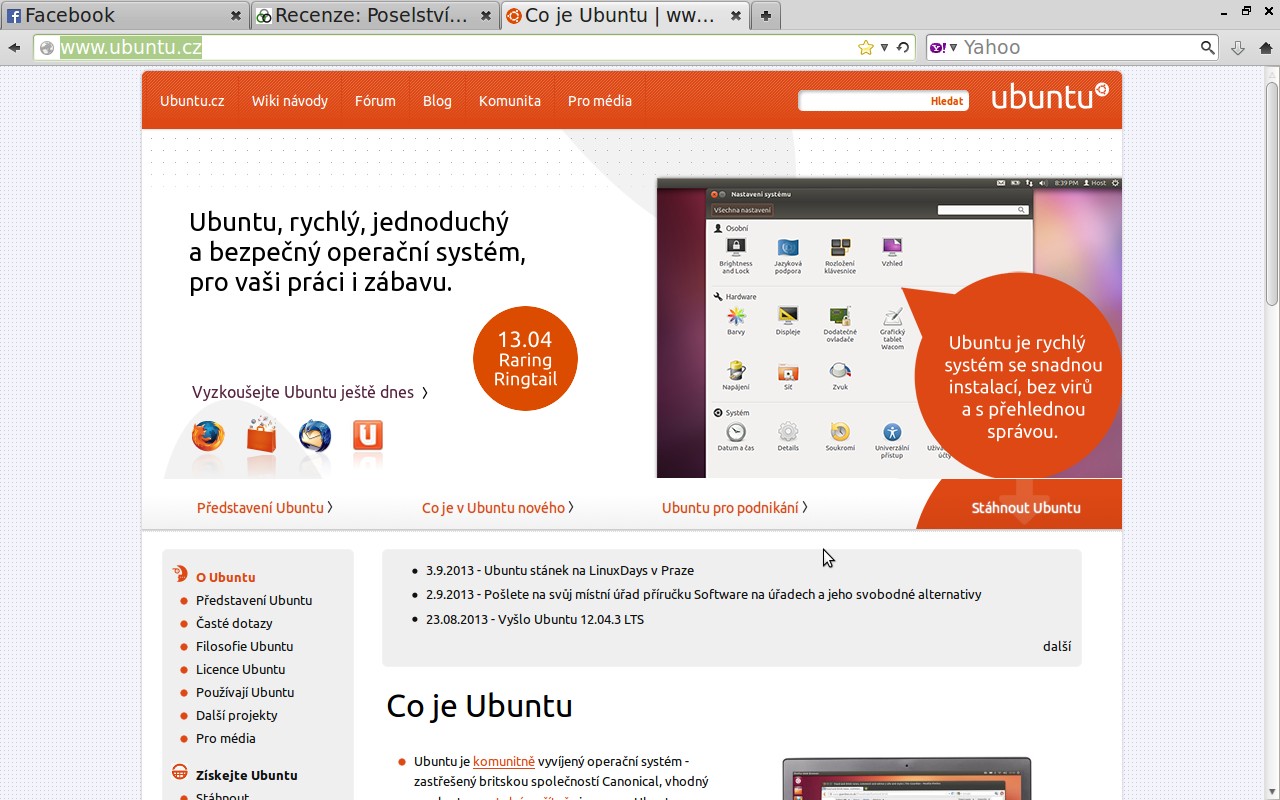Open Používají Ubuntu sidebar link
Viewport: 1280px width, 800px height.
(x=245, y=692)
